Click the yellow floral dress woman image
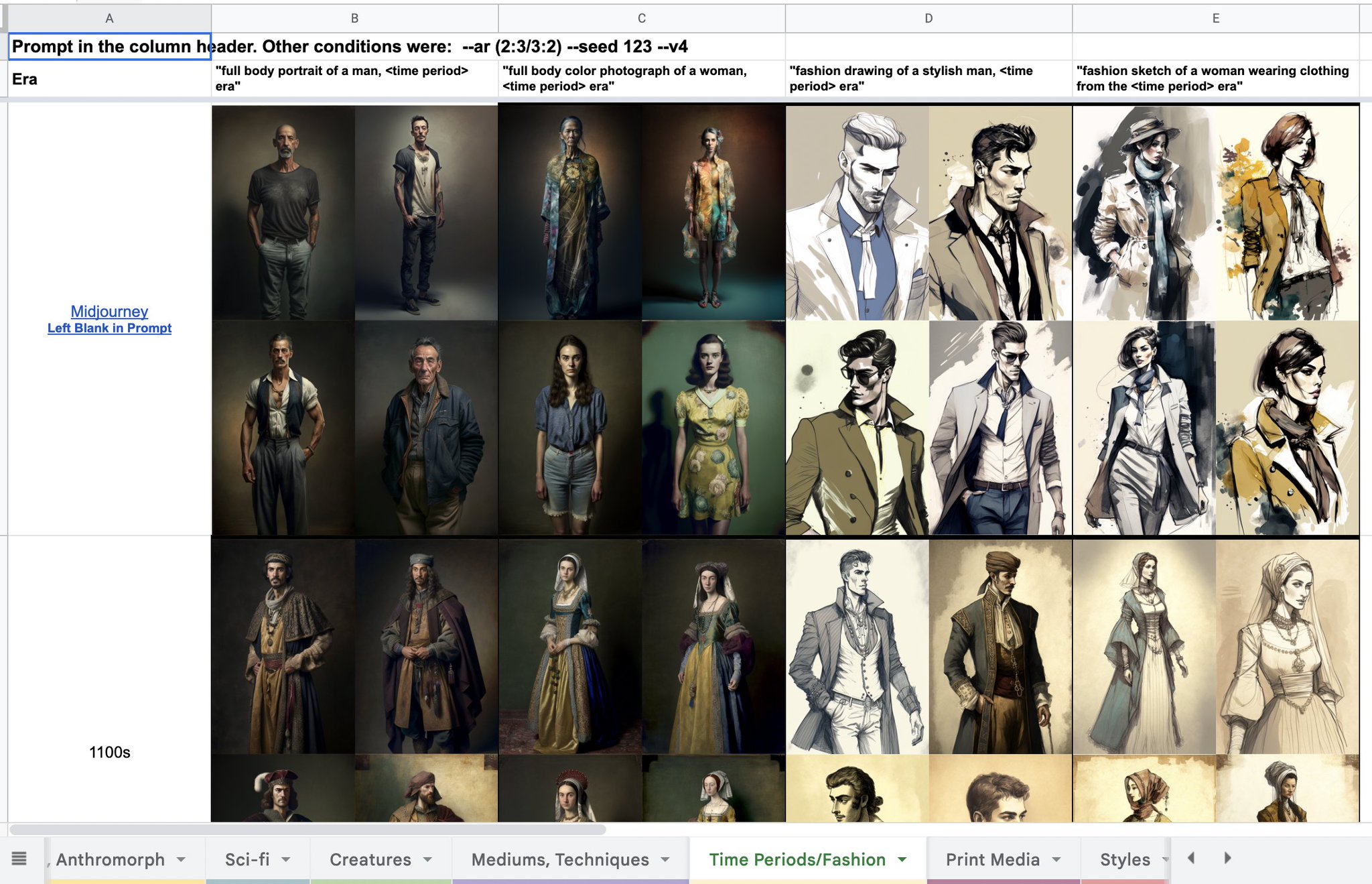1372x884 pixels. (713, 428)
